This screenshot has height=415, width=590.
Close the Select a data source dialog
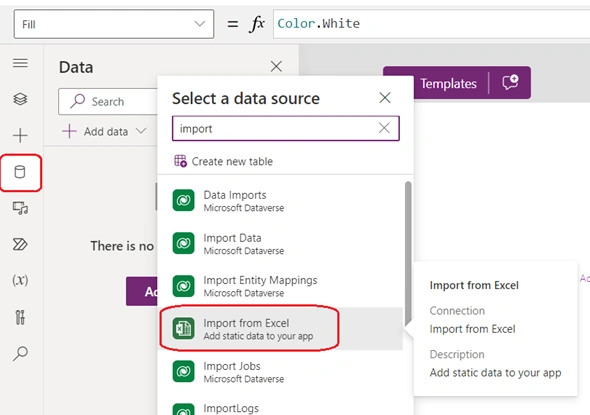[385, 98]
